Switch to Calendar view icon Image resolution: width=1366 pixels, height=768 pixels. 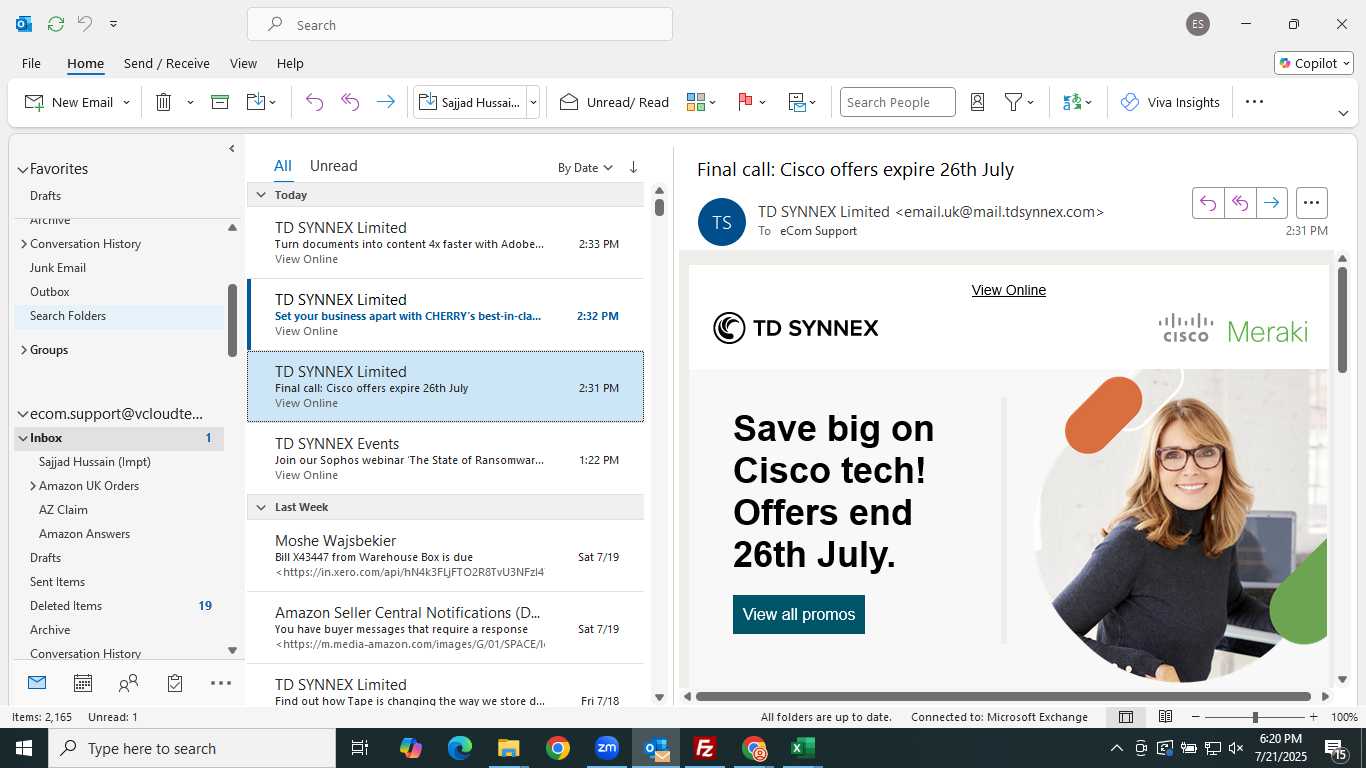(x=83, y=683)
